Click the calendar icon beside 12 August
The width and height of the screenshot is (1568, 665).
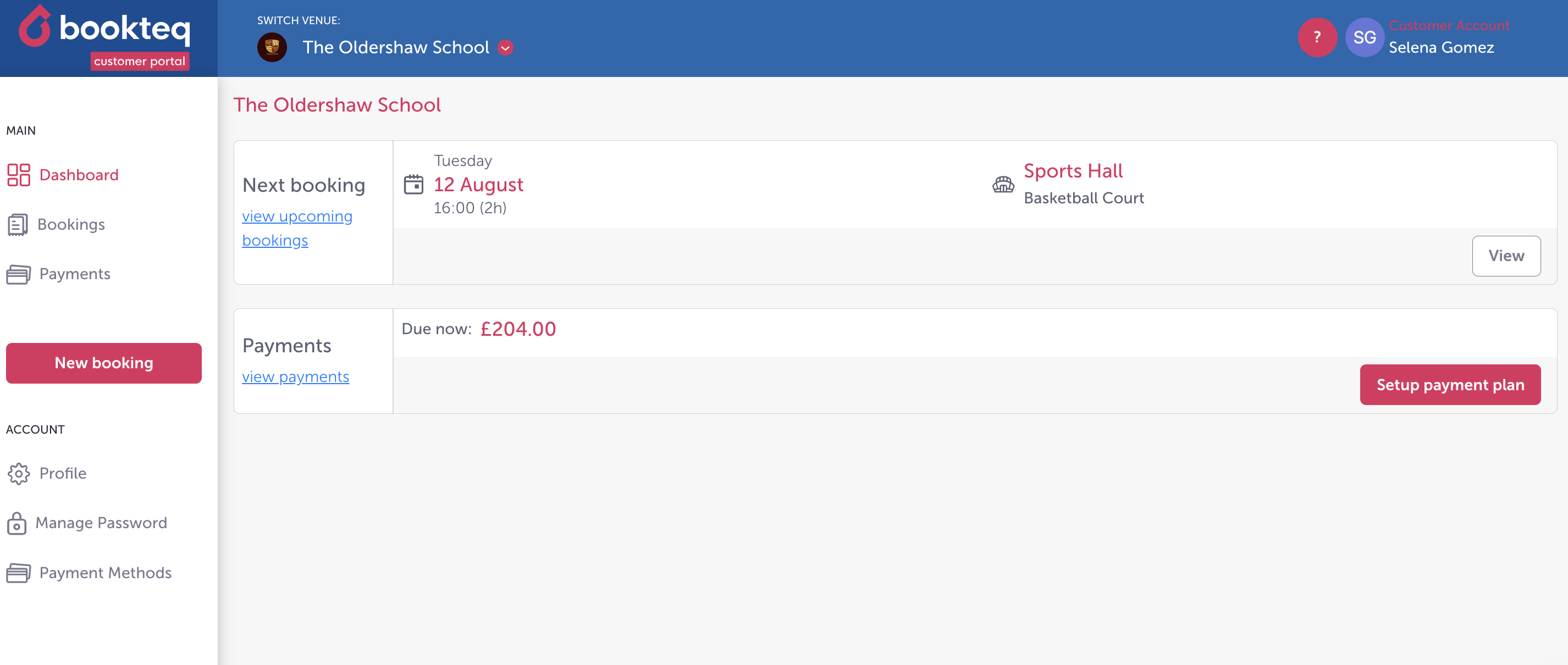pos(413,184)
